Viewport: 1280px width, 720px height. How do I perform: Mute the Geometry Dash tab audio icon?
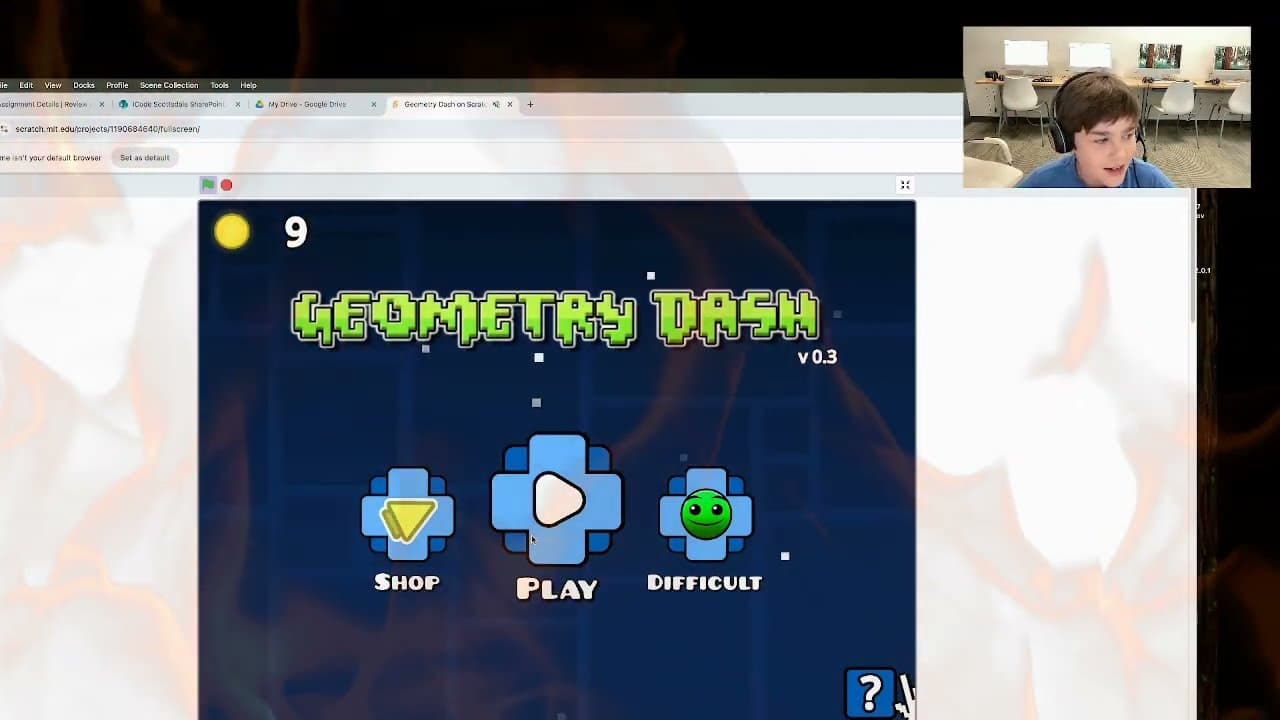pyautogui.click(x=496, y=104)
